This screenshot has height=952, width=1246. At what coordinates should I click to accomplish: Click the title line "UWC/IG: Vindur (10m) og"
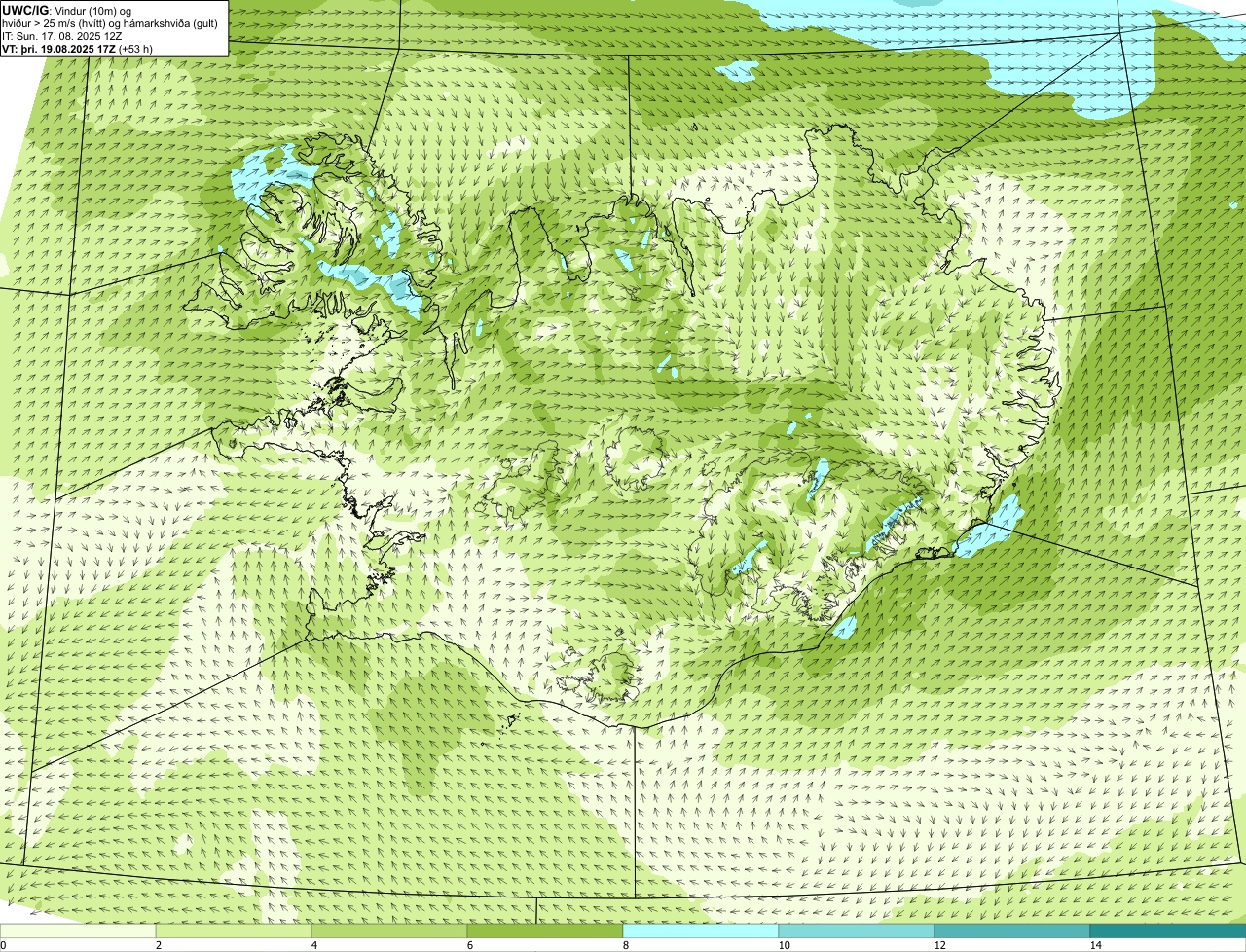67,10
